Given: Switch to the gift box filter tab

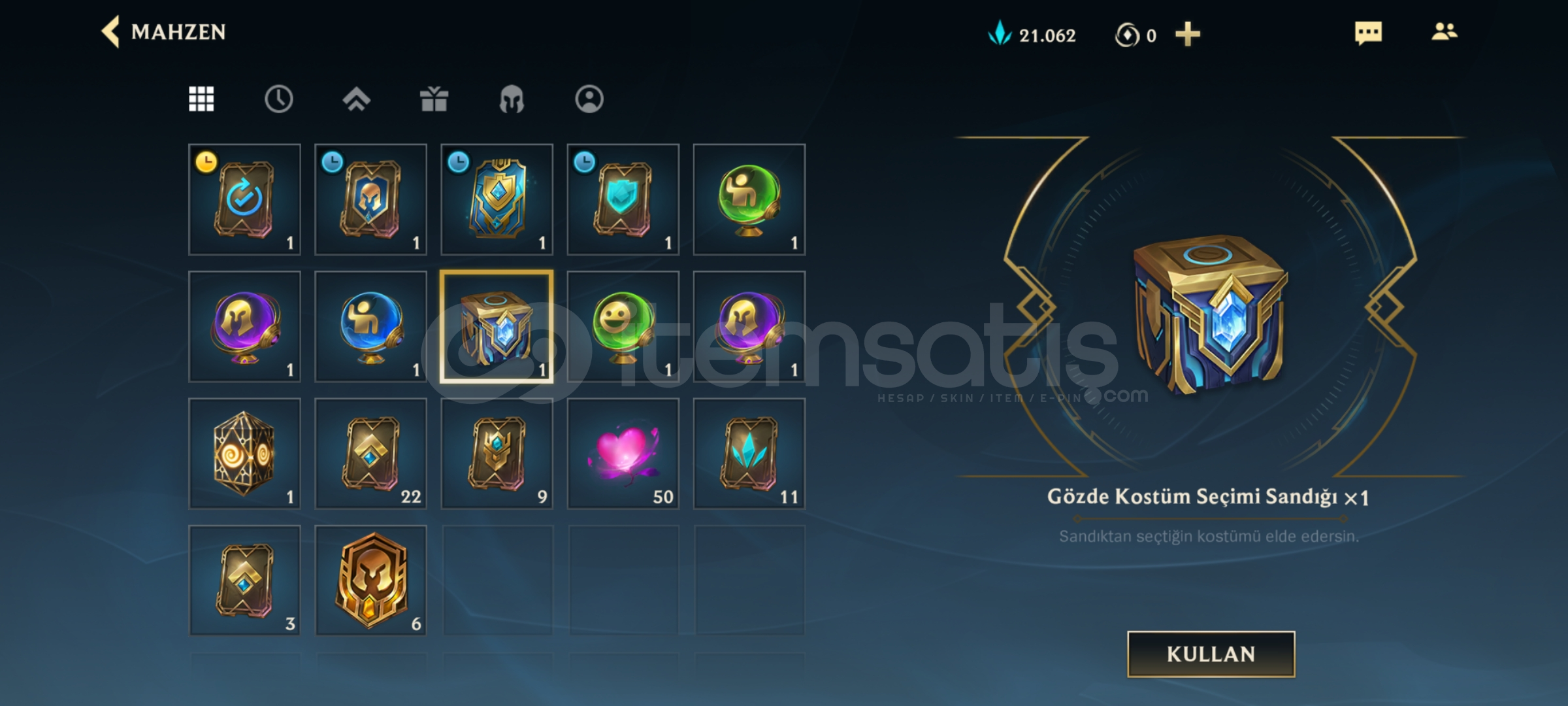Looking at the screenshot, I should 434,99.
